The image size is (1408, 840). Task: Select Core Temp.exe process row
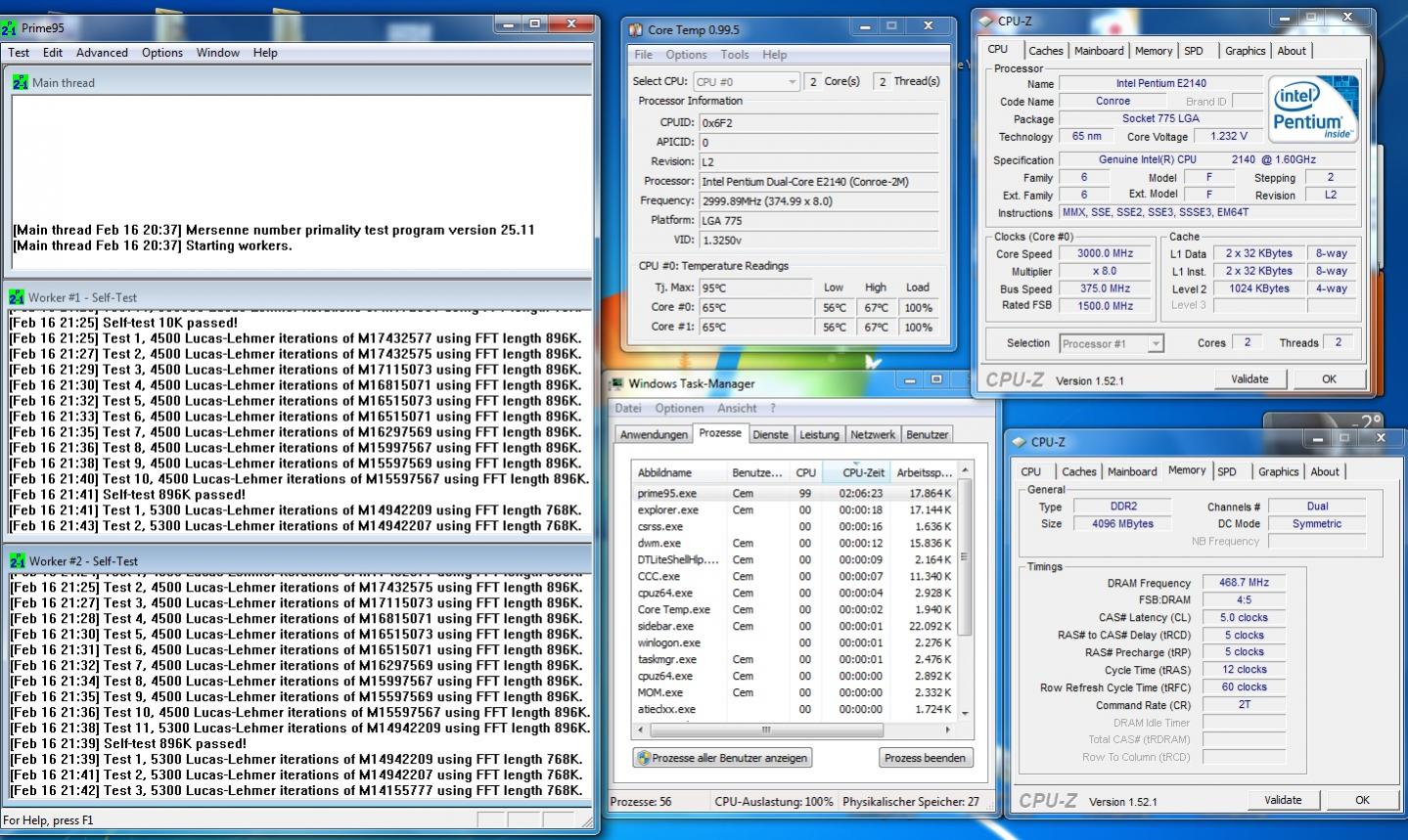pos(793,610)
